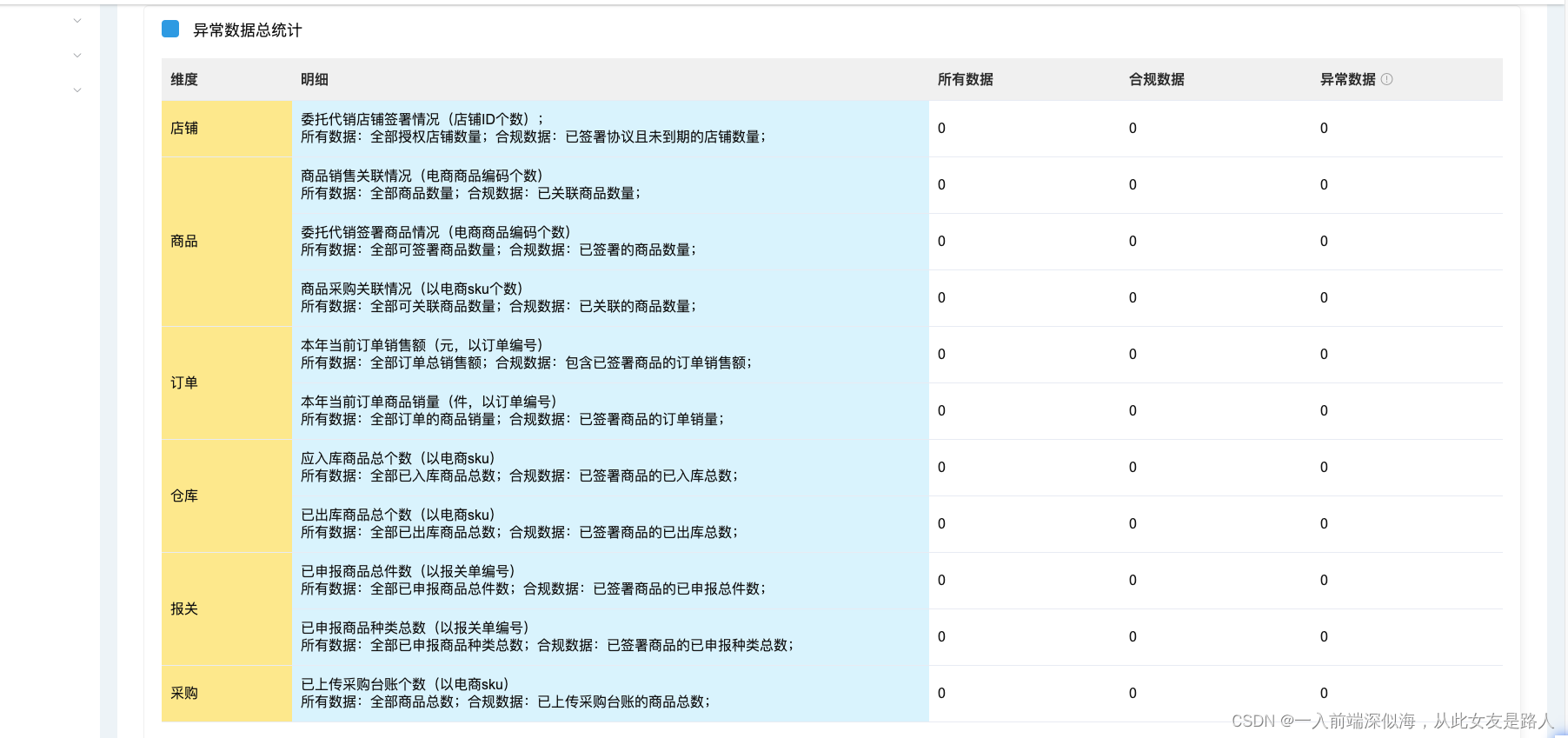1568x738 pixels.
Task: Click the 本年当前订单商品销量 detail row
Action: [x=610, y=411]
